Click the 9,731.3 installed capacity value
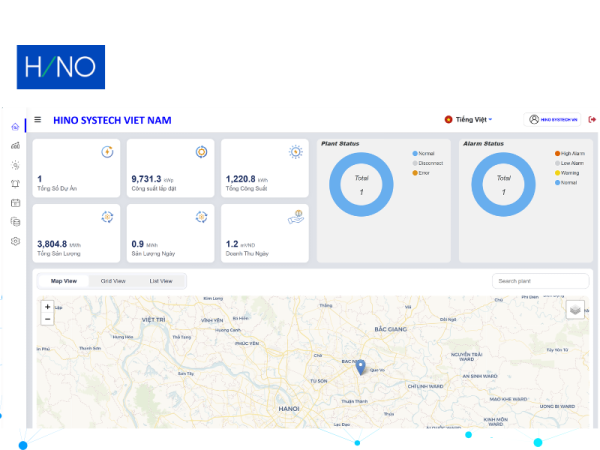The width and height of the screenshot is (600, 450). (146, 179)
